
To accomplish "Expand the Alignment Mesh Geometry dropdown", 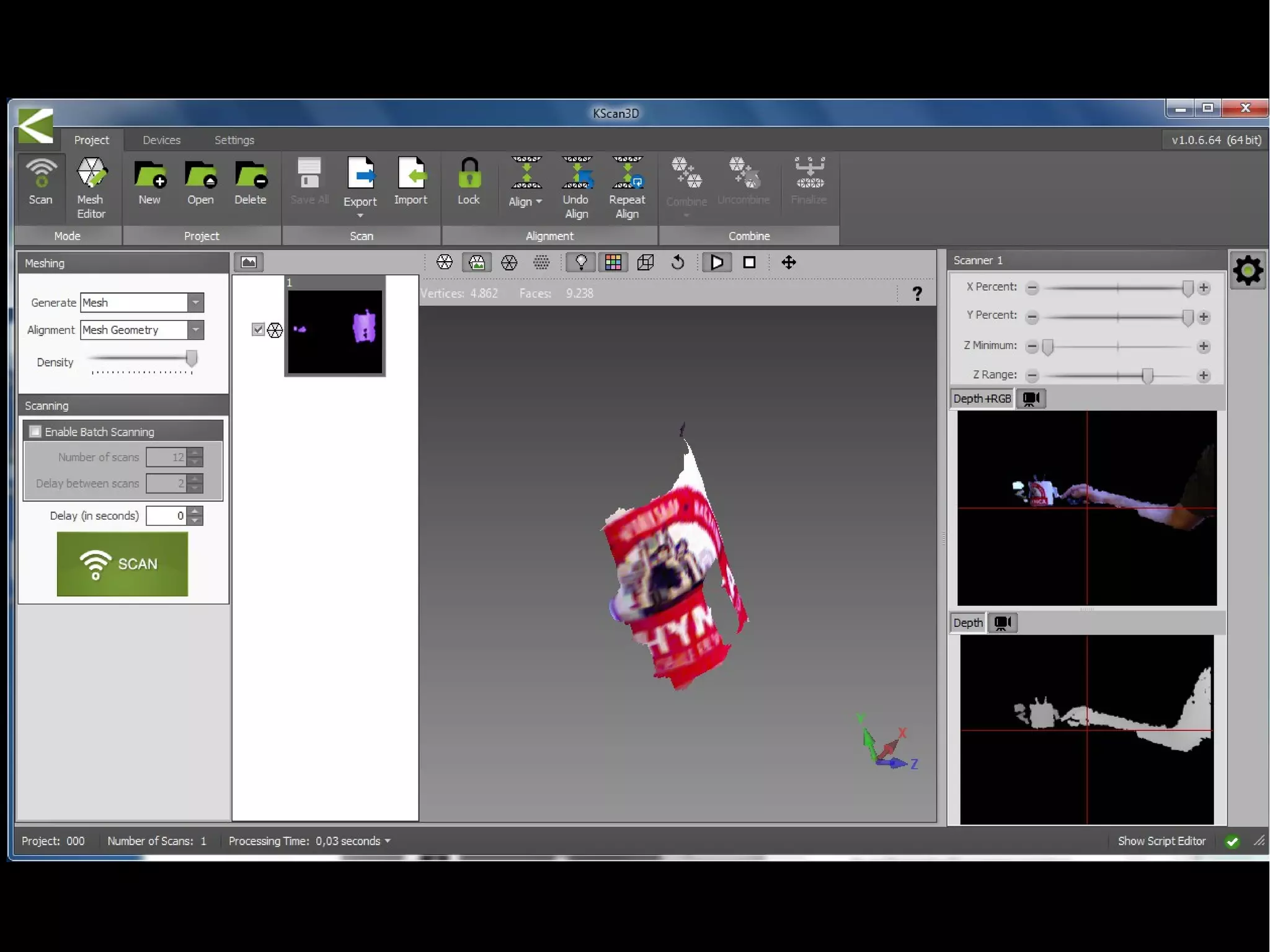I will pos(195,330).
